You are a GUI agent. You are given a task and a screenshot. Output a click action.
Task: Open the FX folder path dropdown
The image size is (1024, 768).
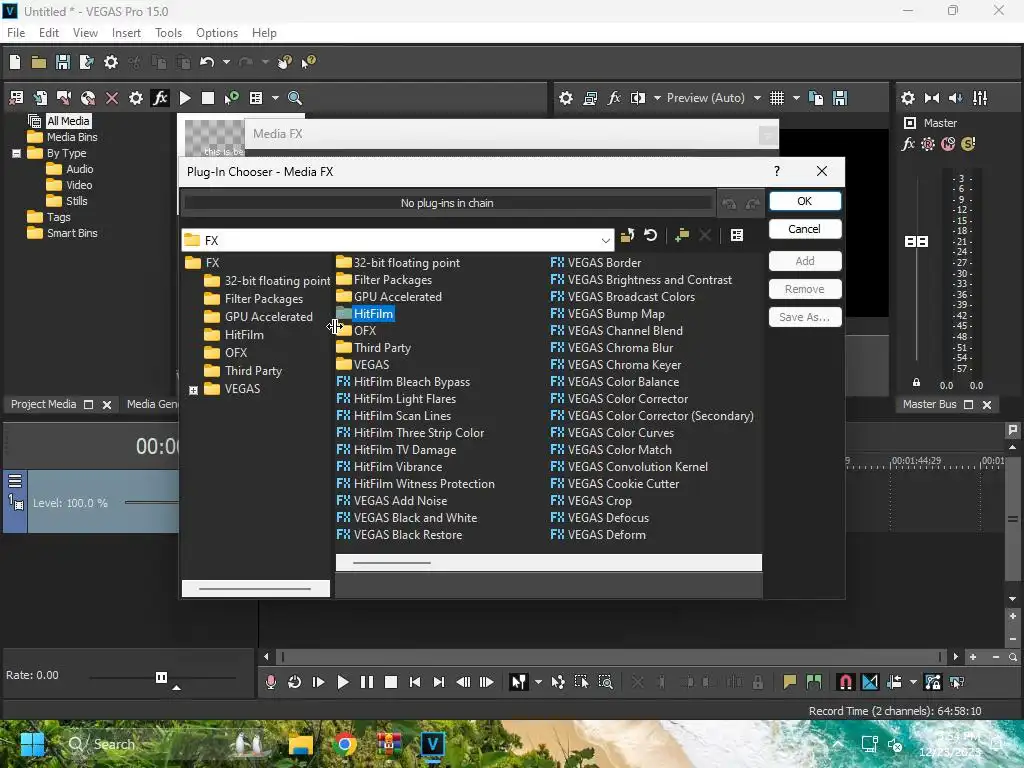click(x=605, y=240)
